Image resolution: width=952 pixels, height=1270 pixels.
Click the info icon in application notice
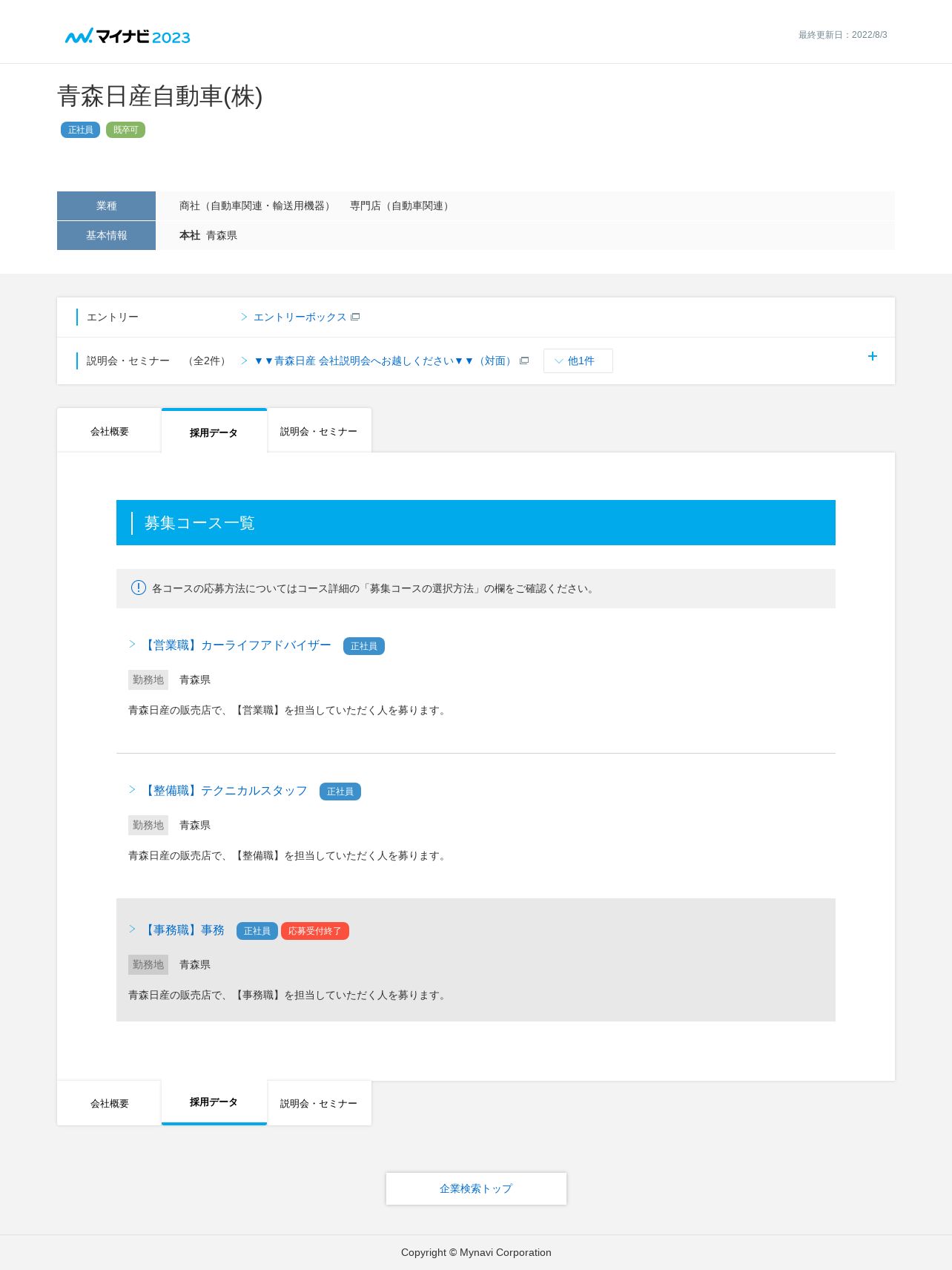tap(139, 588)
